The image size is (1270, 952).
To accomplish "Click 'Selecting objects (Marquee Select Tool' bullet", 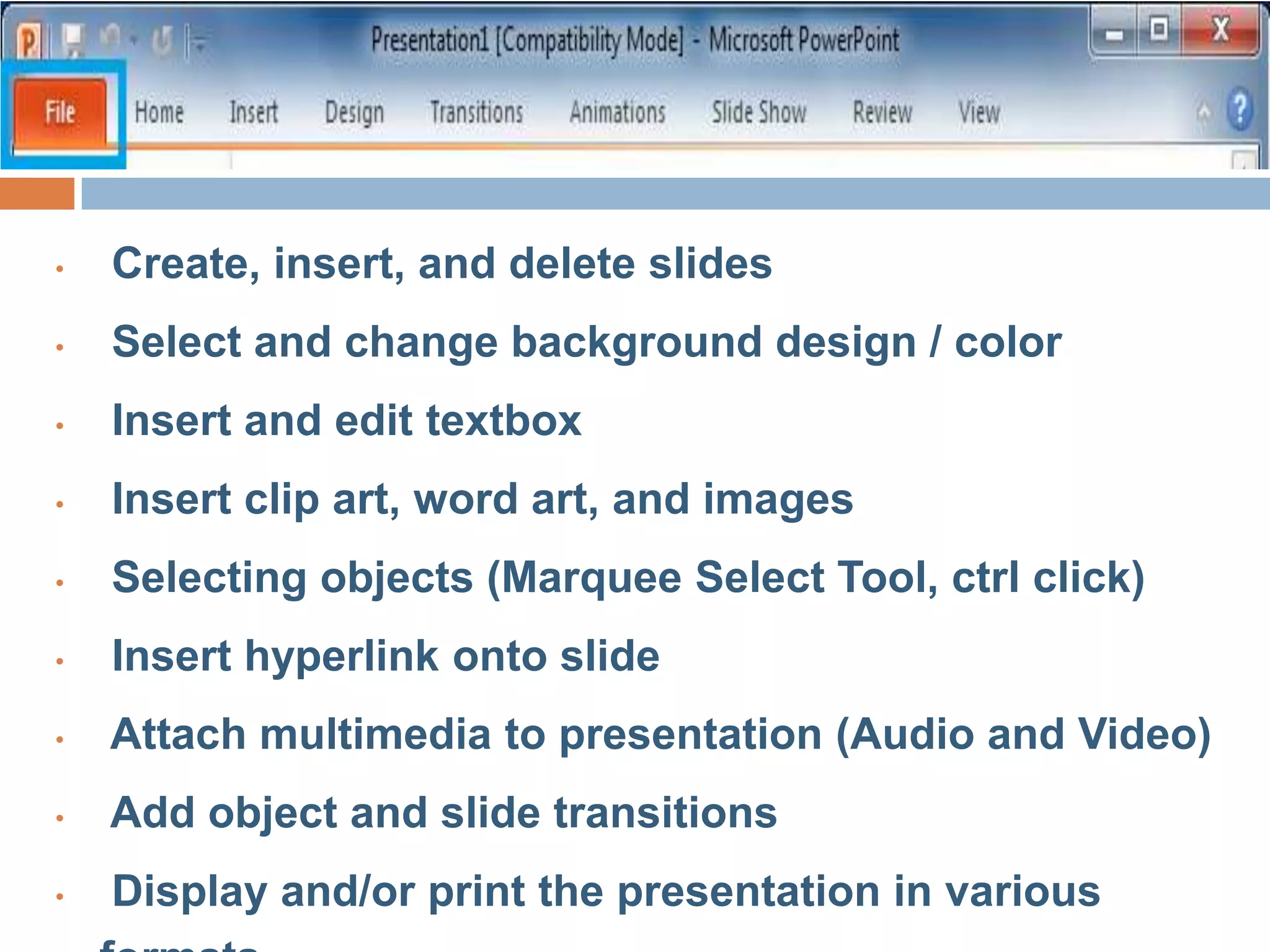I will pyautogui.click(x=628, y=578).
